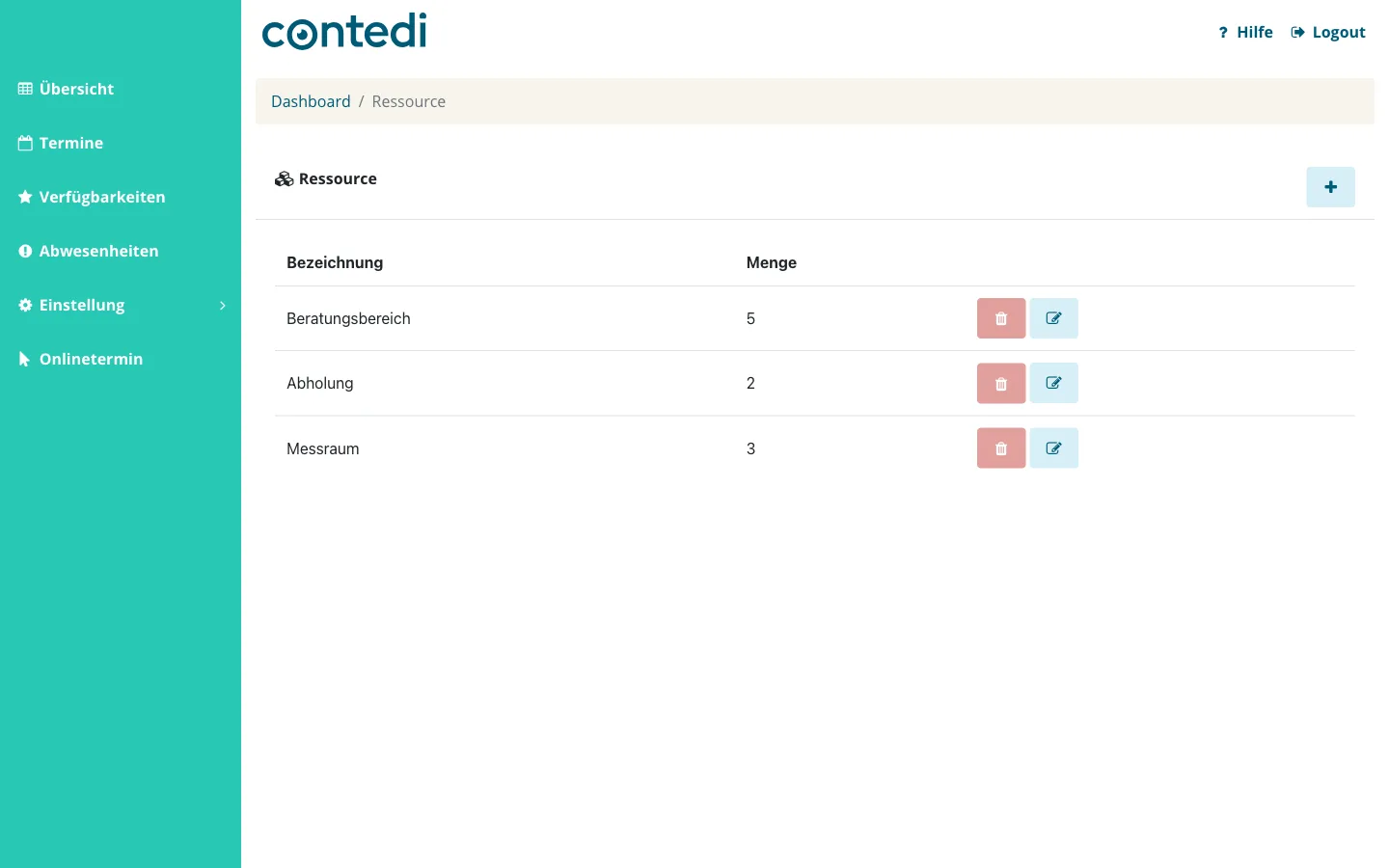Open the Hilfe help link

1245,32
